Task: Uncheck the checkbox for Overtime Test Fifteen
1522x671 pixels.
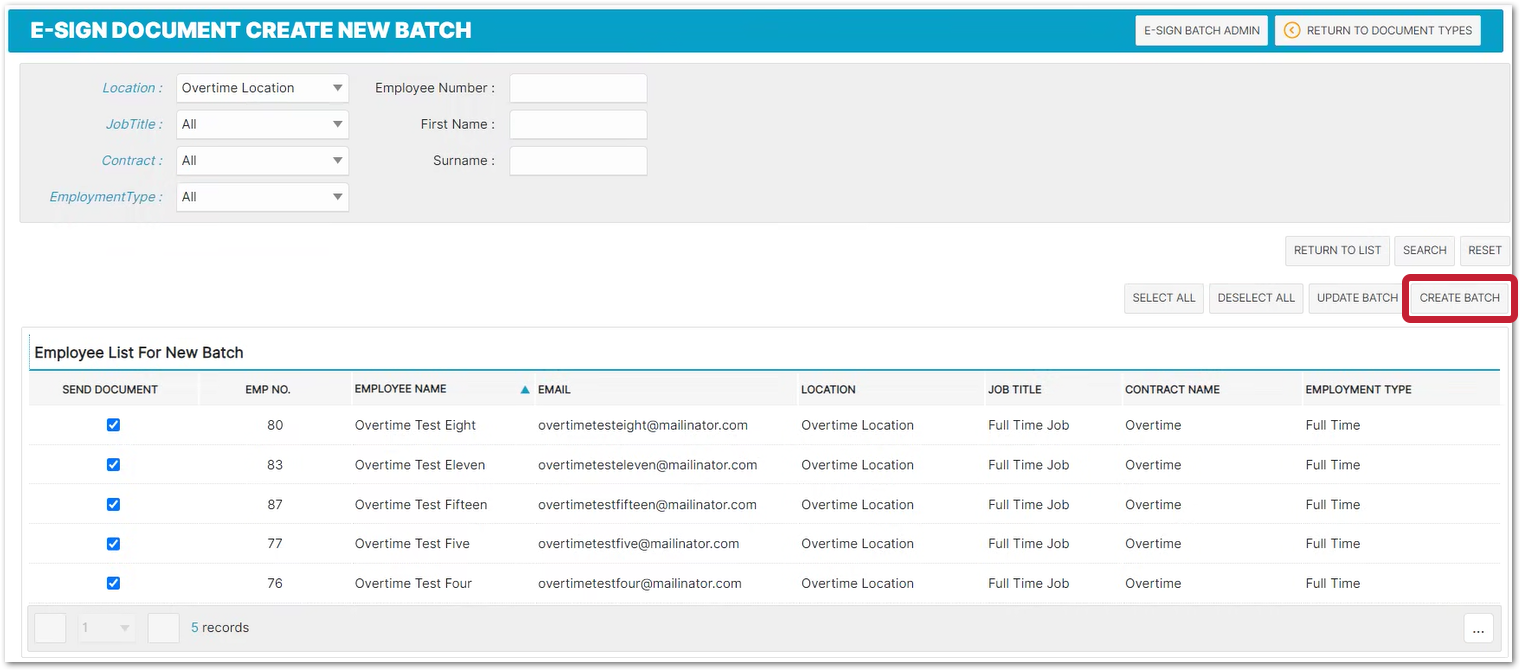Action: click(113, 504)
